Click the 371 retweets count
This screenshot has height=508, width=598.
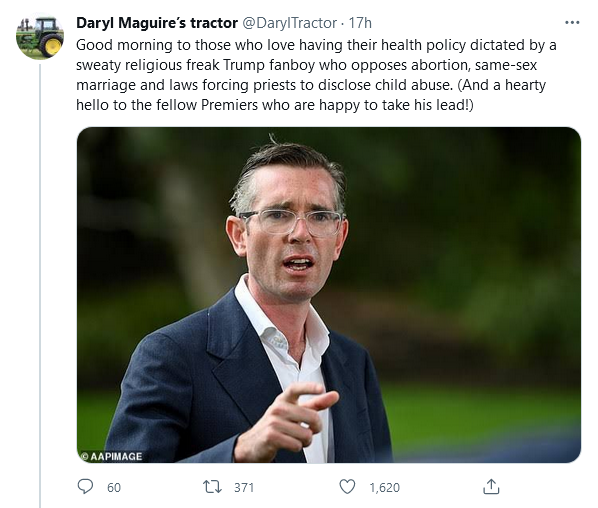coord(244,487)
